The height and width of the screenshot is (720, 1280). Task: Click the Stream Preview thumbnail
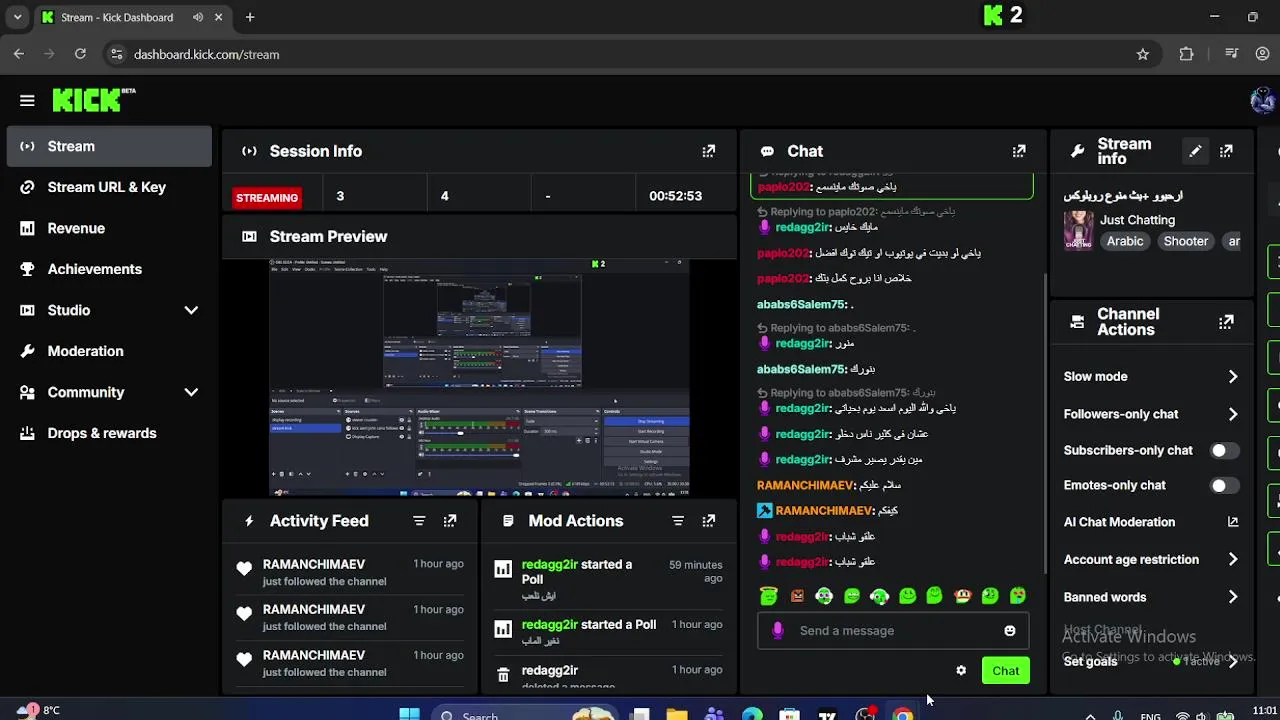pos(479,377)
